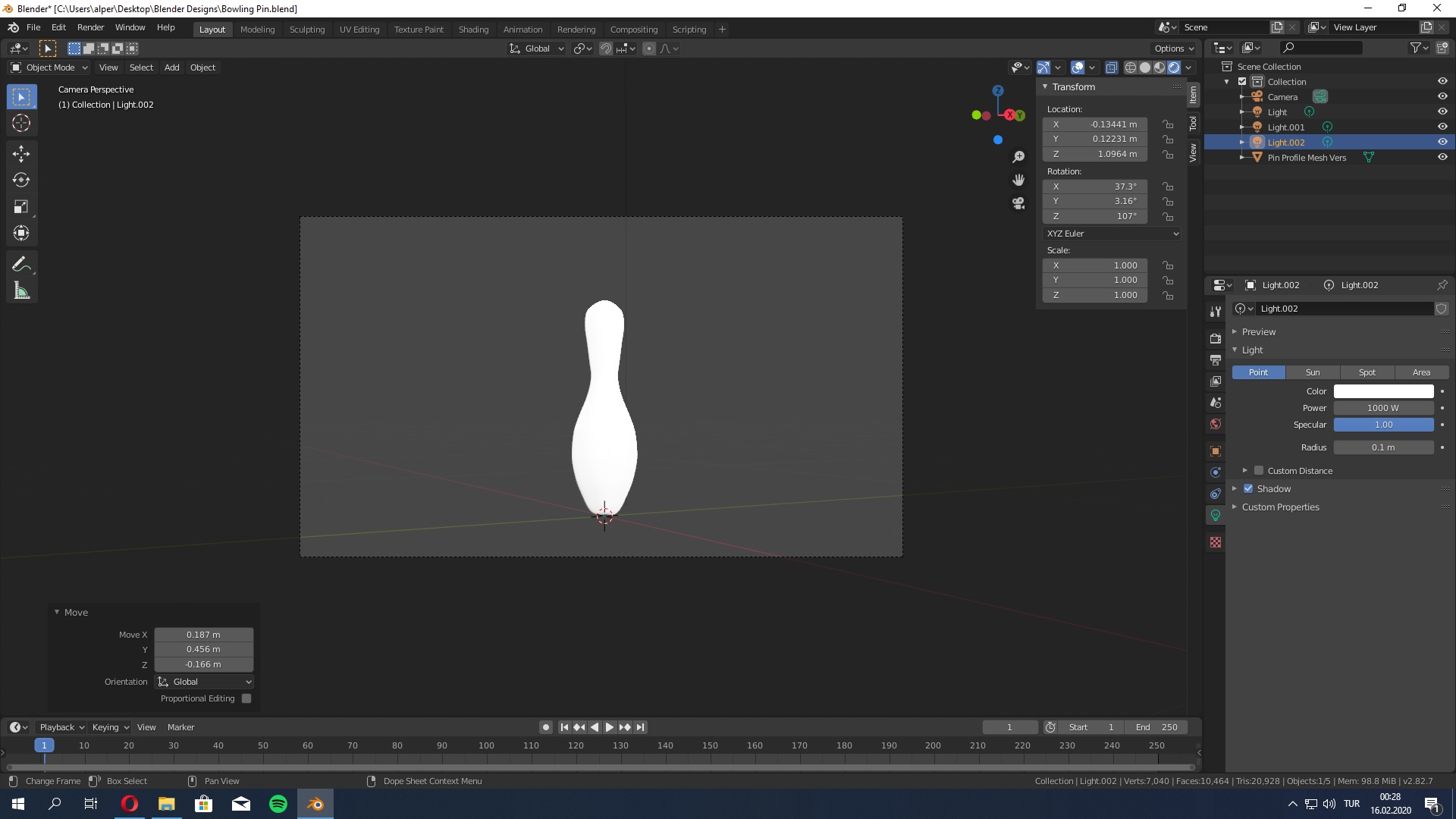Click the Power 1000 W field

pos(1384,408)
